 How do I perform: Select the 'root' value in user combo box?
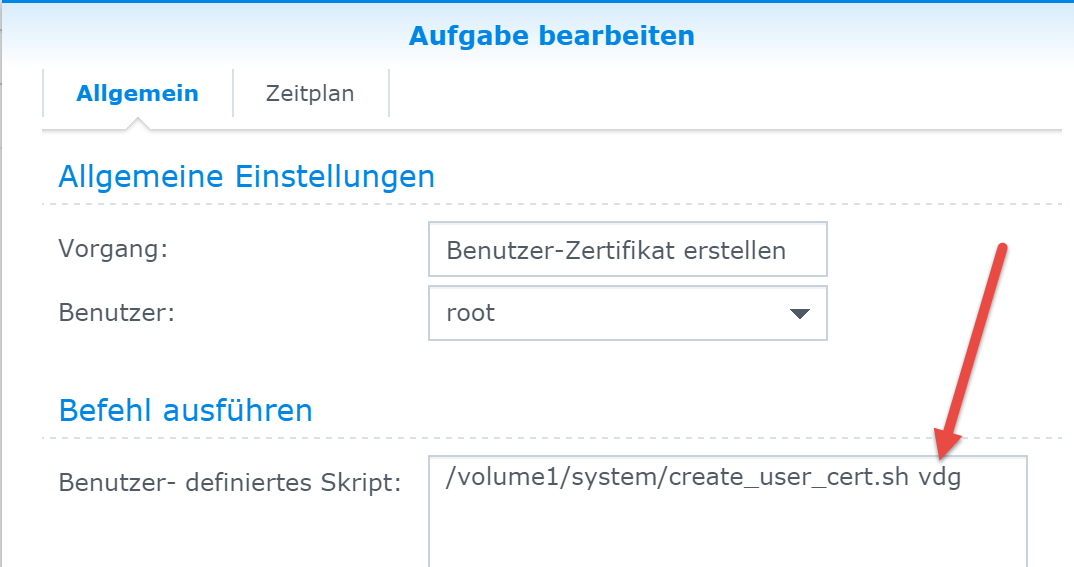[471, 313]
